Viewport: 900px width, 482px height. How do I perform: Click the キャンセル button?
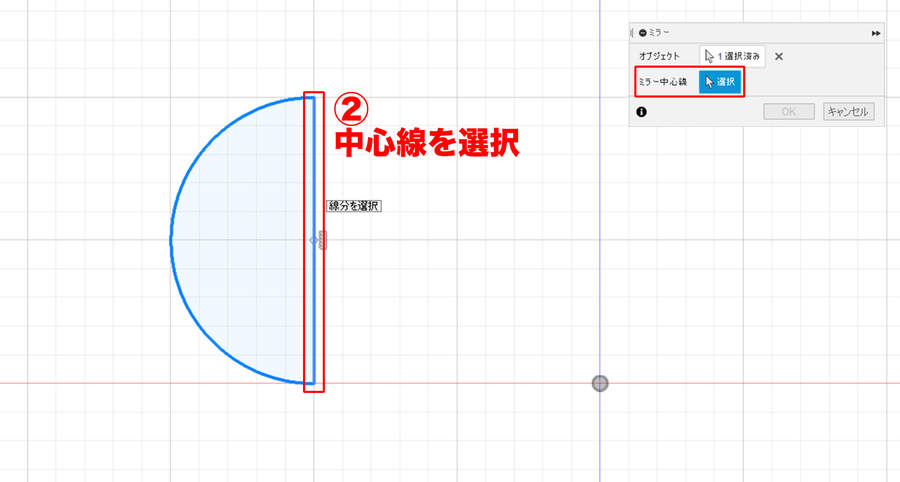848,111
